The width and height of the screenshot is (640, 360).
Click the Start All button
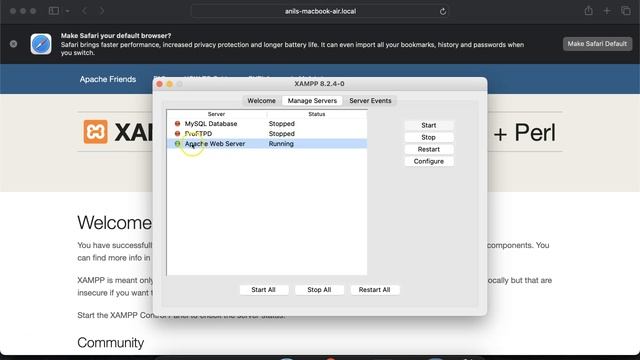pyautogui.click(x=263, y=290)
